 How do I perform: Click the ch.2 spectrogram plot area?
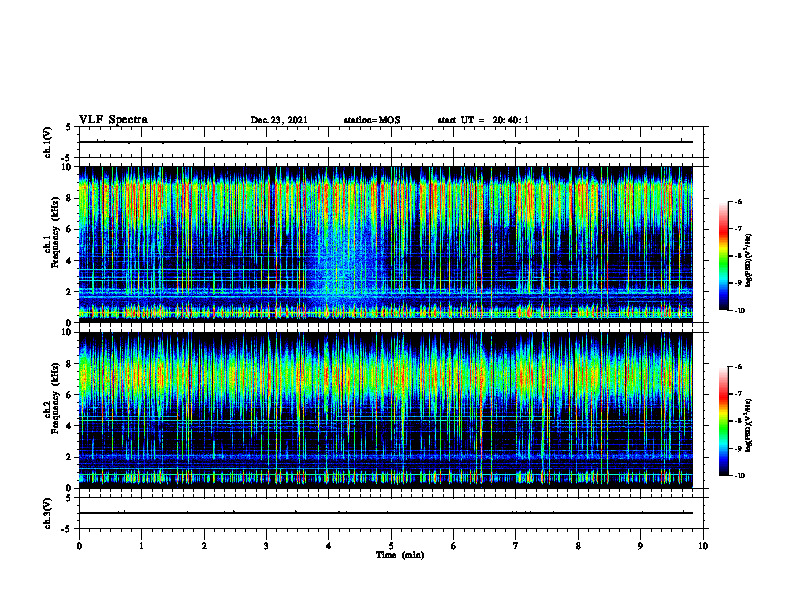tap(385, 410)
